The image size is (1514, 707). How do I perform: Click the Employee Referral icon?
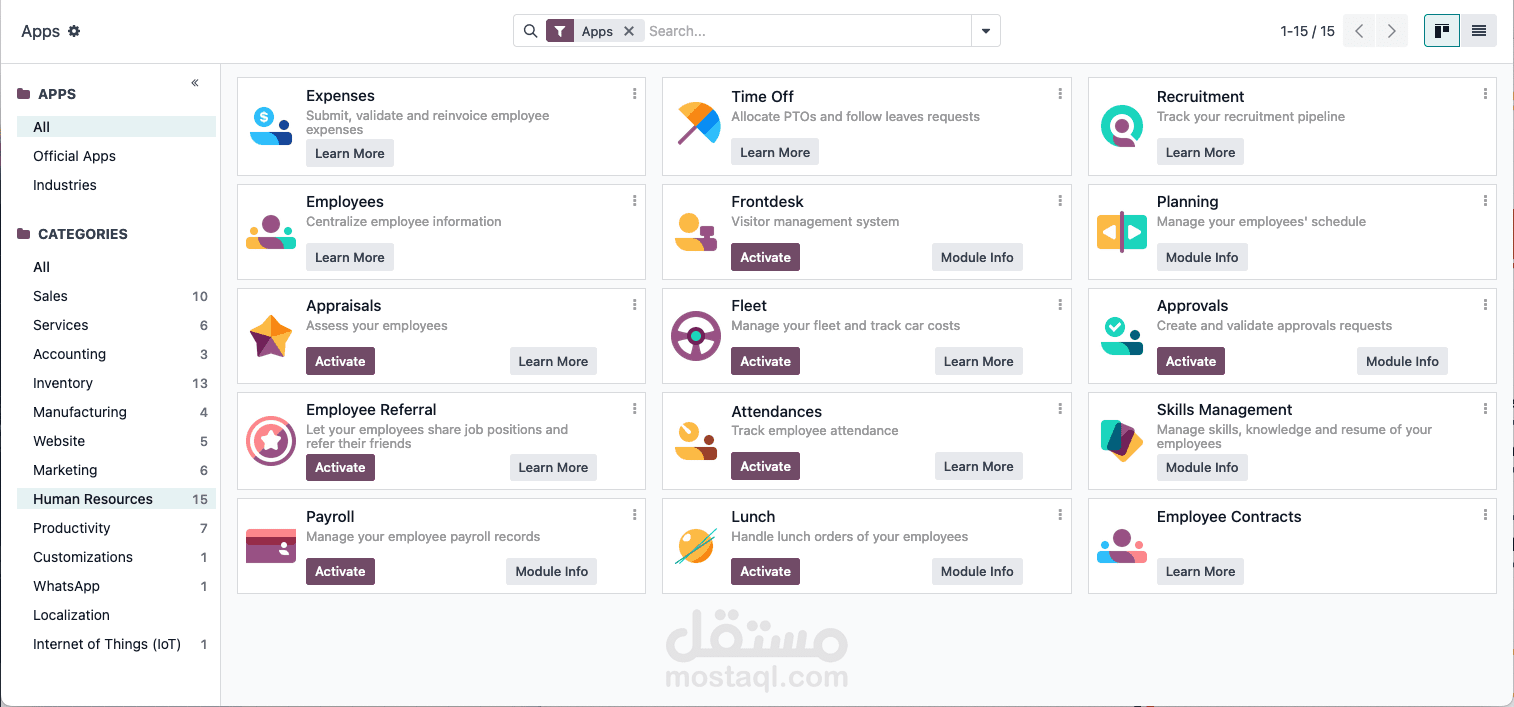[x=271, y=441]
